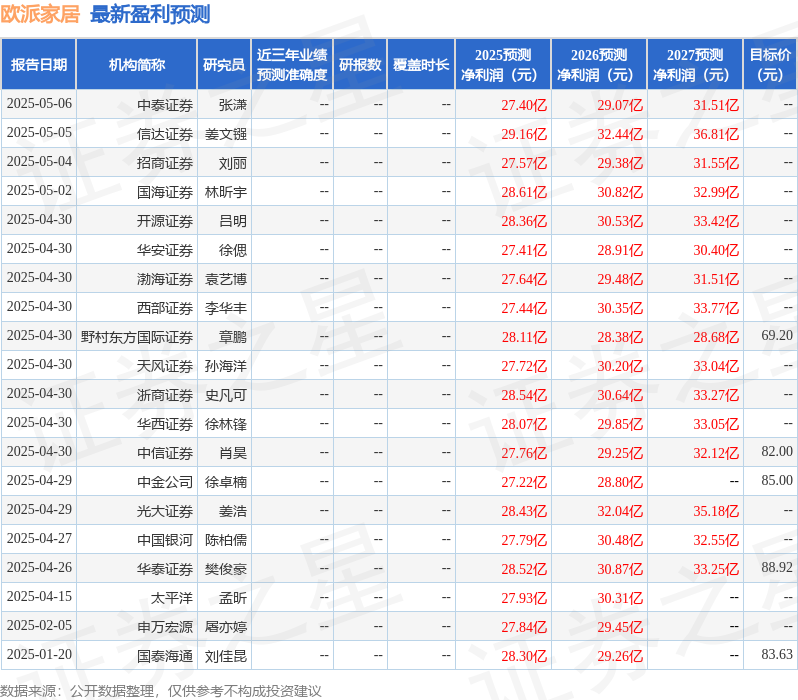Click researcher name 林昕宇
Screen dimensions: 798x700
pos(226,192)
